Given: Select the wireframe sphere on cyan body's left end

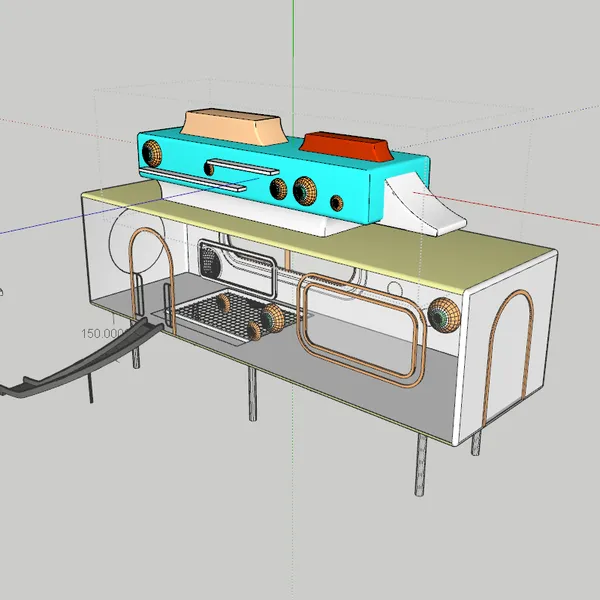Looking at the screenshot, I should point(152,153).
